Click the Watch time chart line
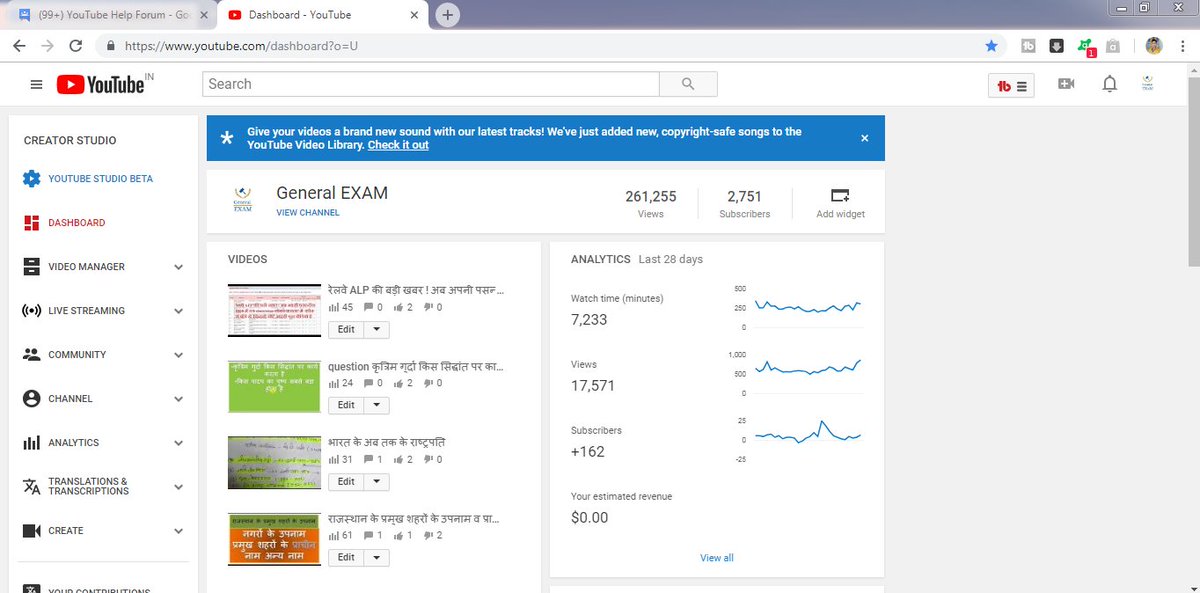Image resolution: width=1200 pixels, height=593 pixels. pos(808,306)
